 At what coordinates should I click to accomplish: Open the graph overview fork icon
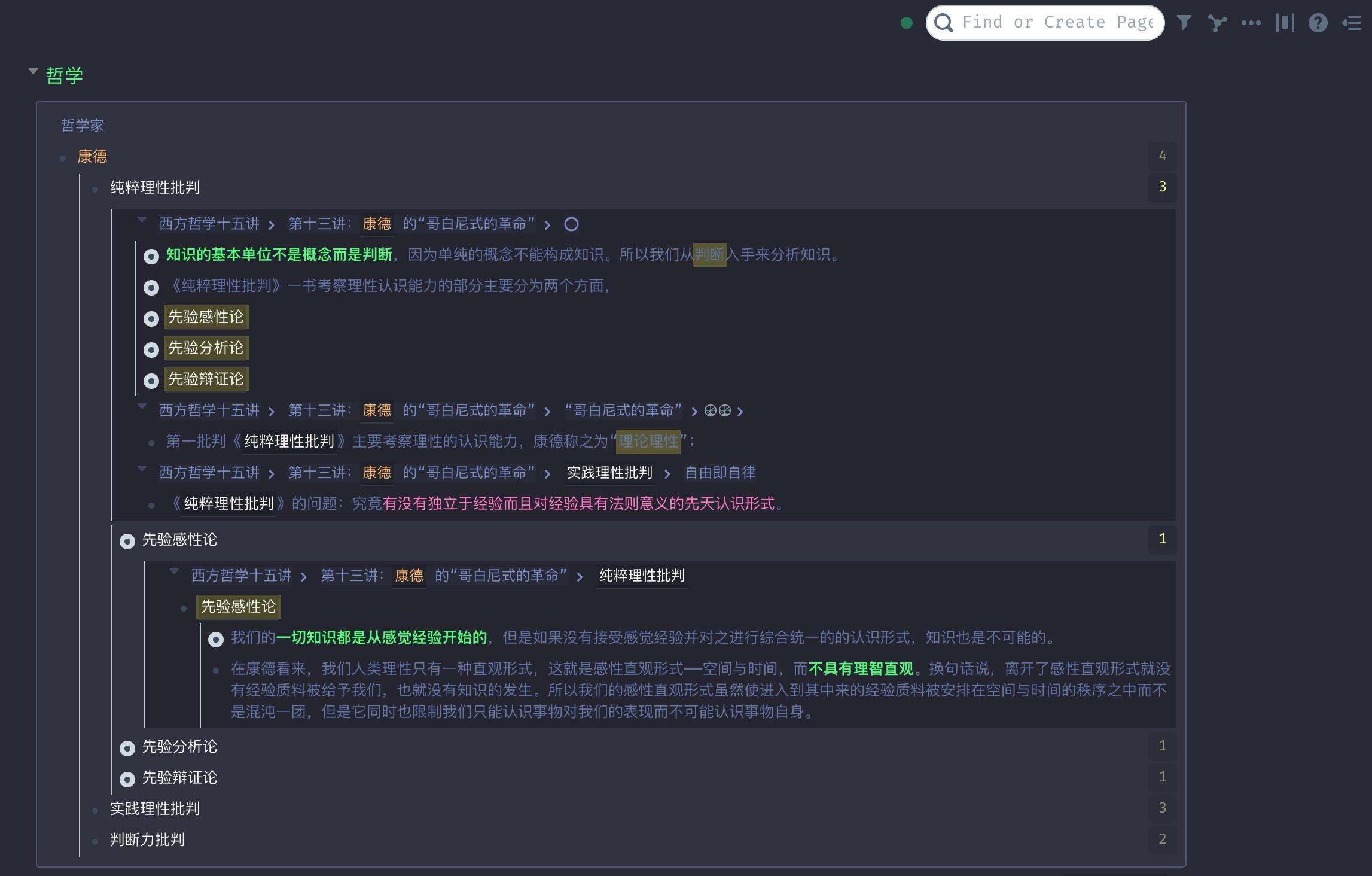coord(1217,23)
